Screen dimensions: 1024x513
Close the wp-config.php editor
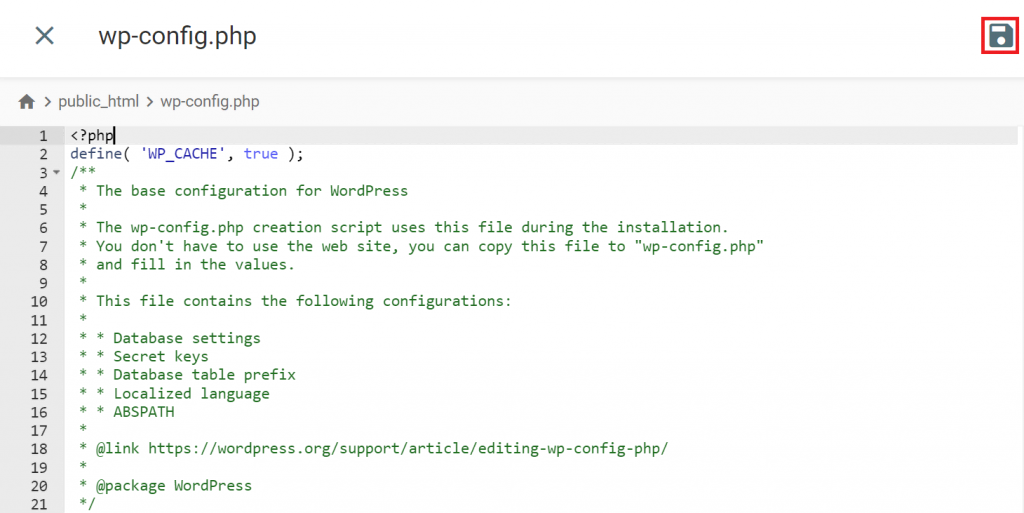pos(44,36)
